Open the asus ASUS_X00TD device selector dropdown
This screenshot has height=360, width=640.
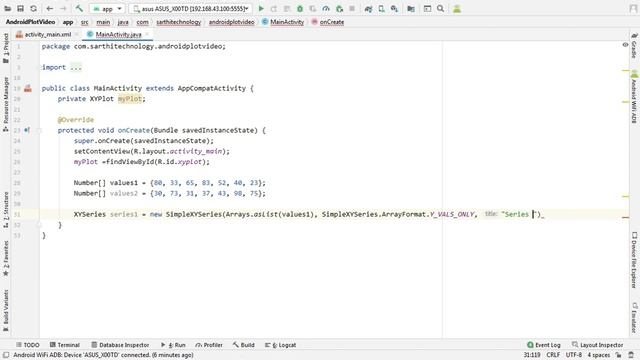[191, 9]
